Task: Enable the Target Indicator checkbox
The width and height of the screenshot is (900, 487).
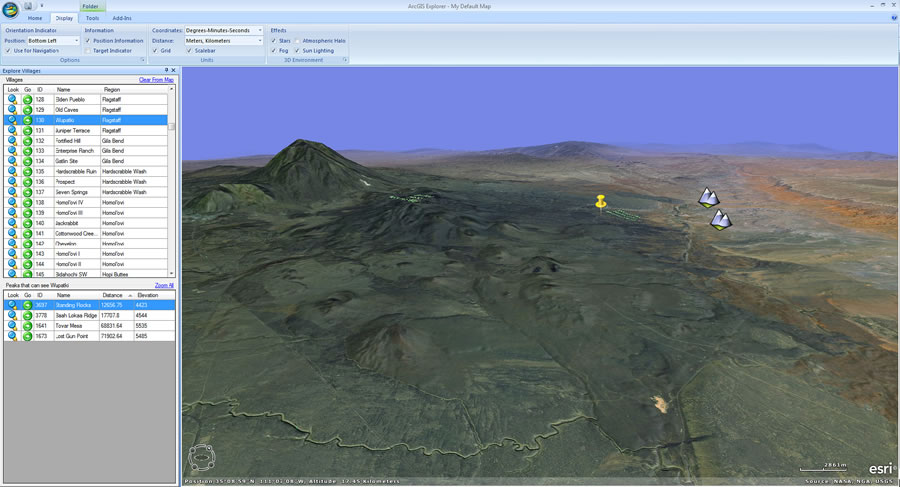Action: [x=88, y=51]
